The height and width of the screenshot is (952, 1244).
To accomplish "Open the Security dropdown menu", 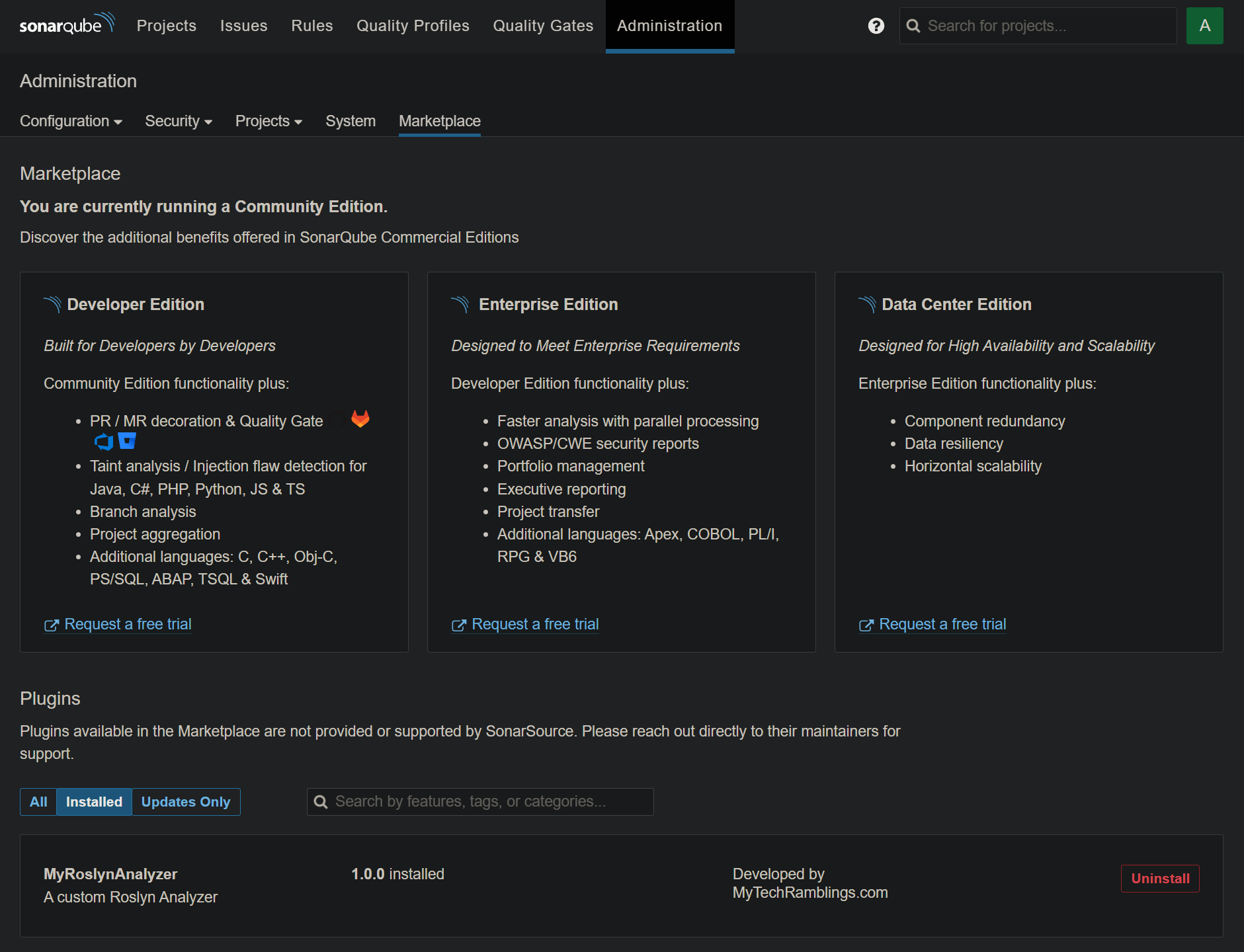I will [x=179, y=121].
